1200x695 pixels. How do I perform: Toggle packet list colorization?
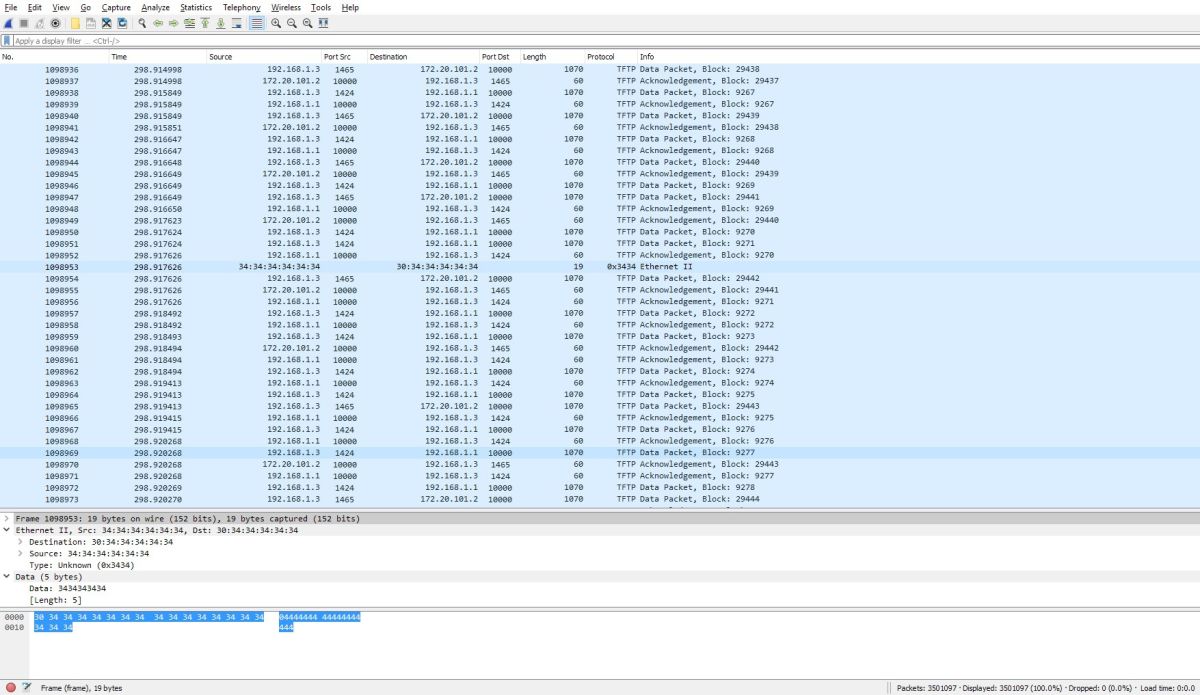point(257,23)
